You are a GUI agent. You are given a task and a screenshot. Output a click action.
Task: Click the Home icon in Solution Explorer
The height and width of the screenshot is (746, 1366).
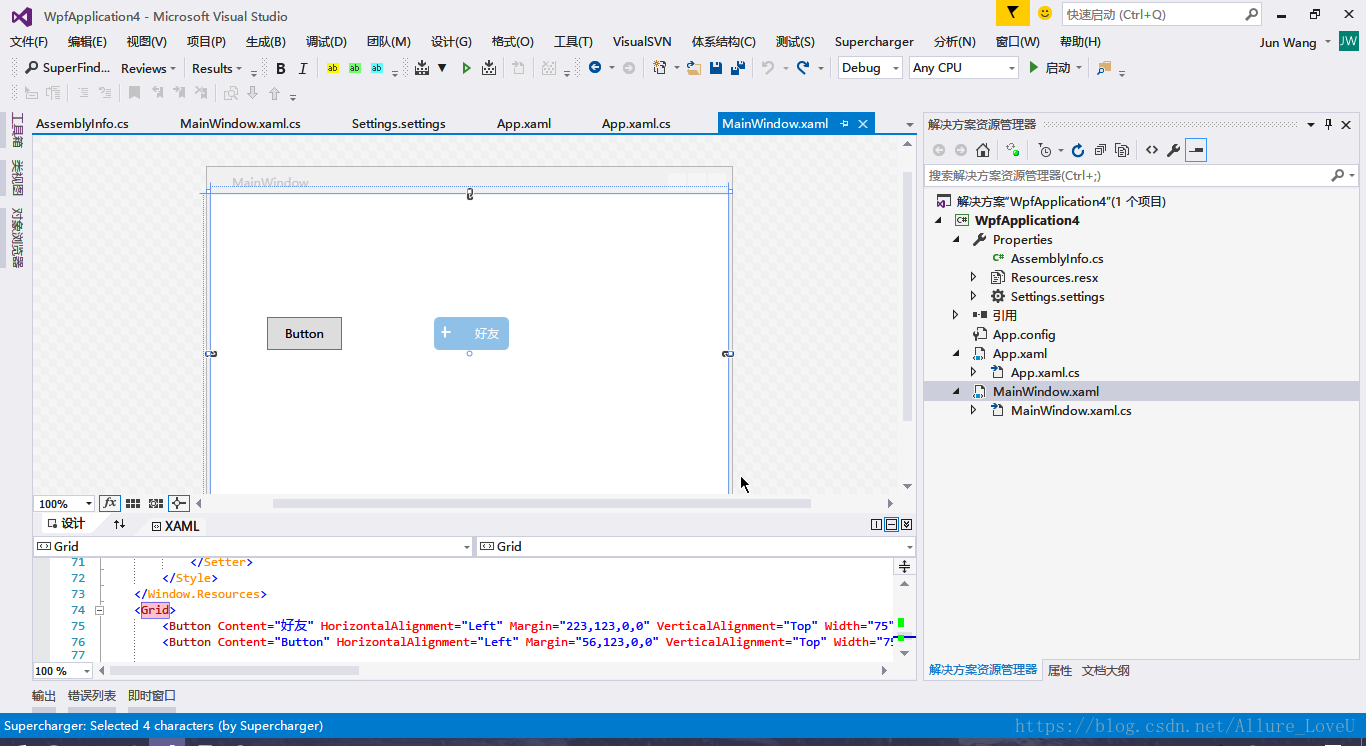983,150
